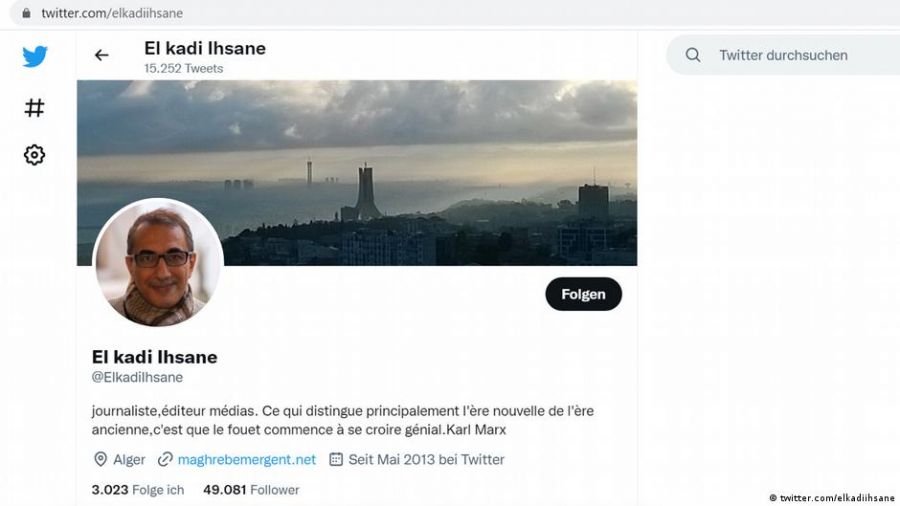Click the padlock icon in address bar
900x506 pixels.
click(25, 14)
